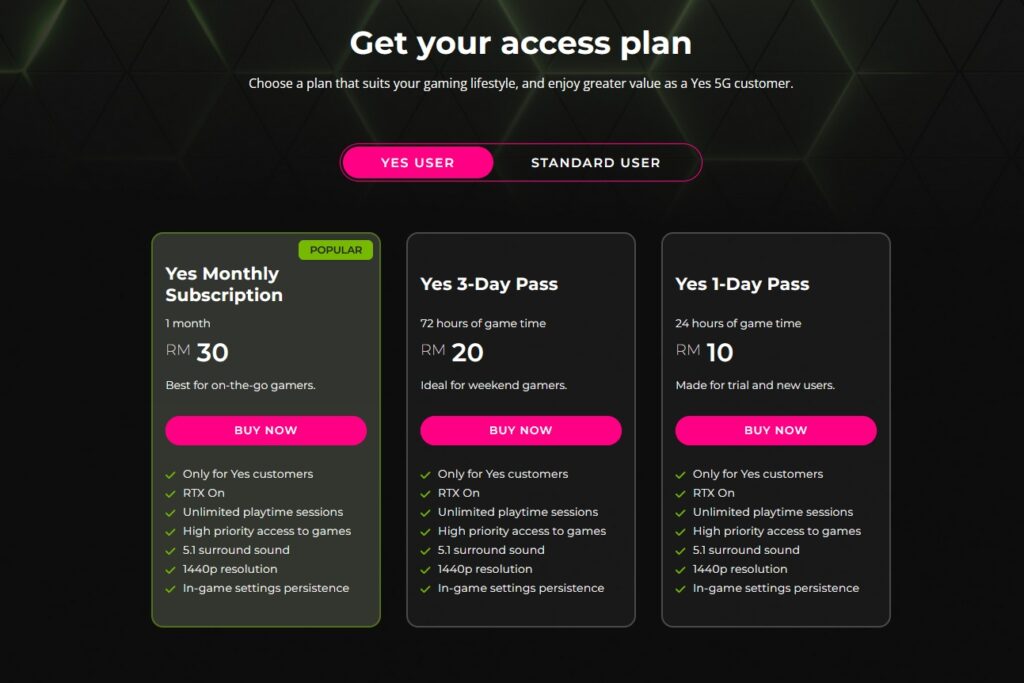The height and width of the screenshot is (683, 1024).
Task: Click the checkmark beside "In-game settings persistence" in Monthly plan
Action: 172,588
